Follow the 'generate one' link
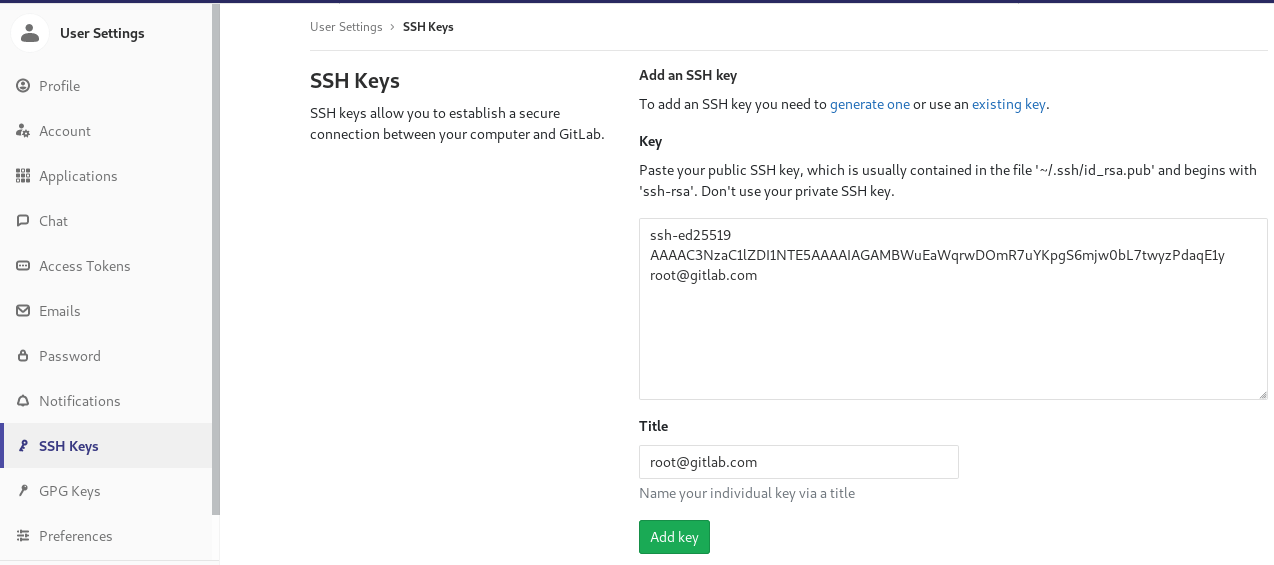 tap(869, 104)
